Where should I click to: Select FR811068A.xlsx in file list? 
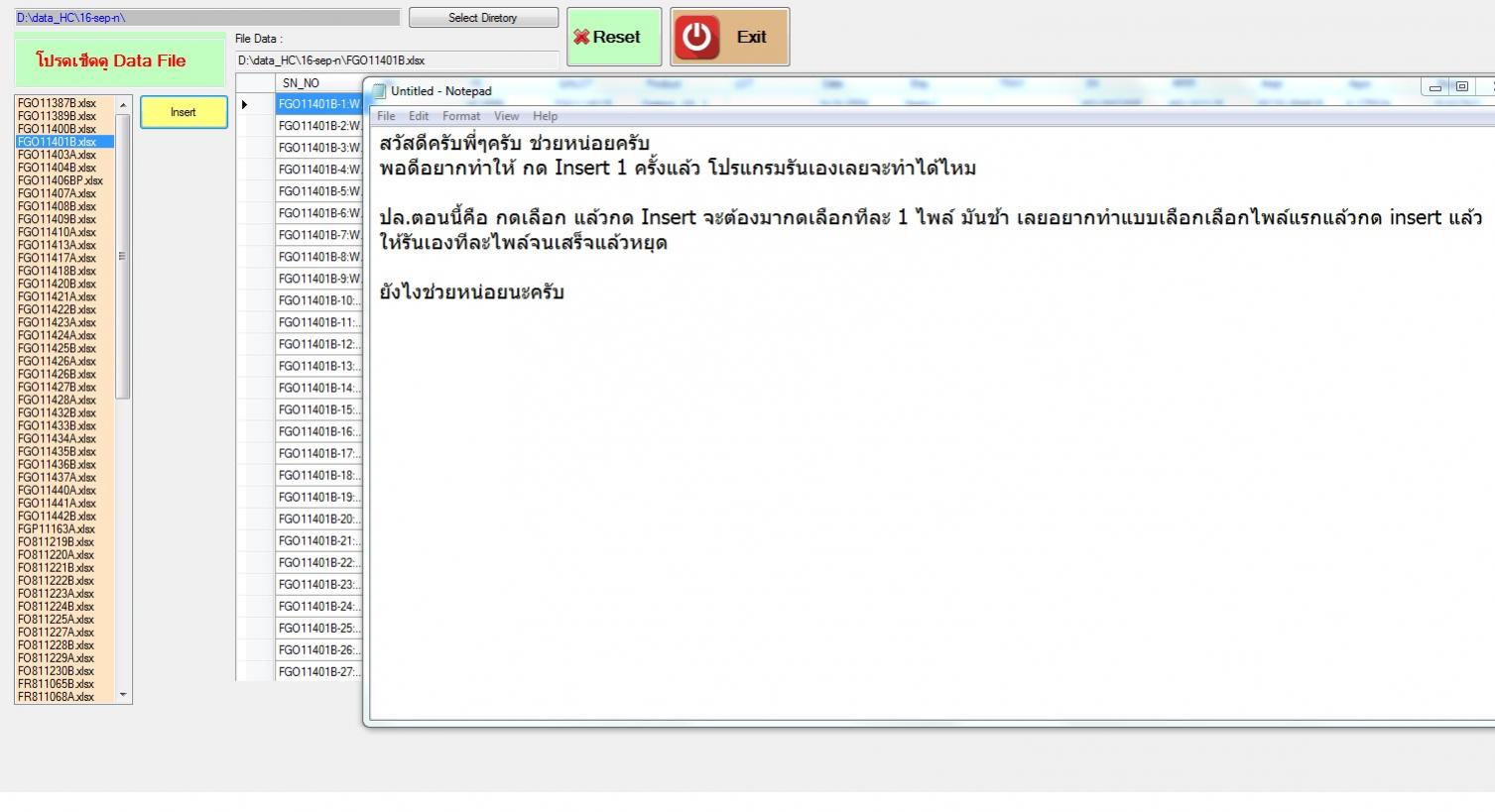pos(57,696)
